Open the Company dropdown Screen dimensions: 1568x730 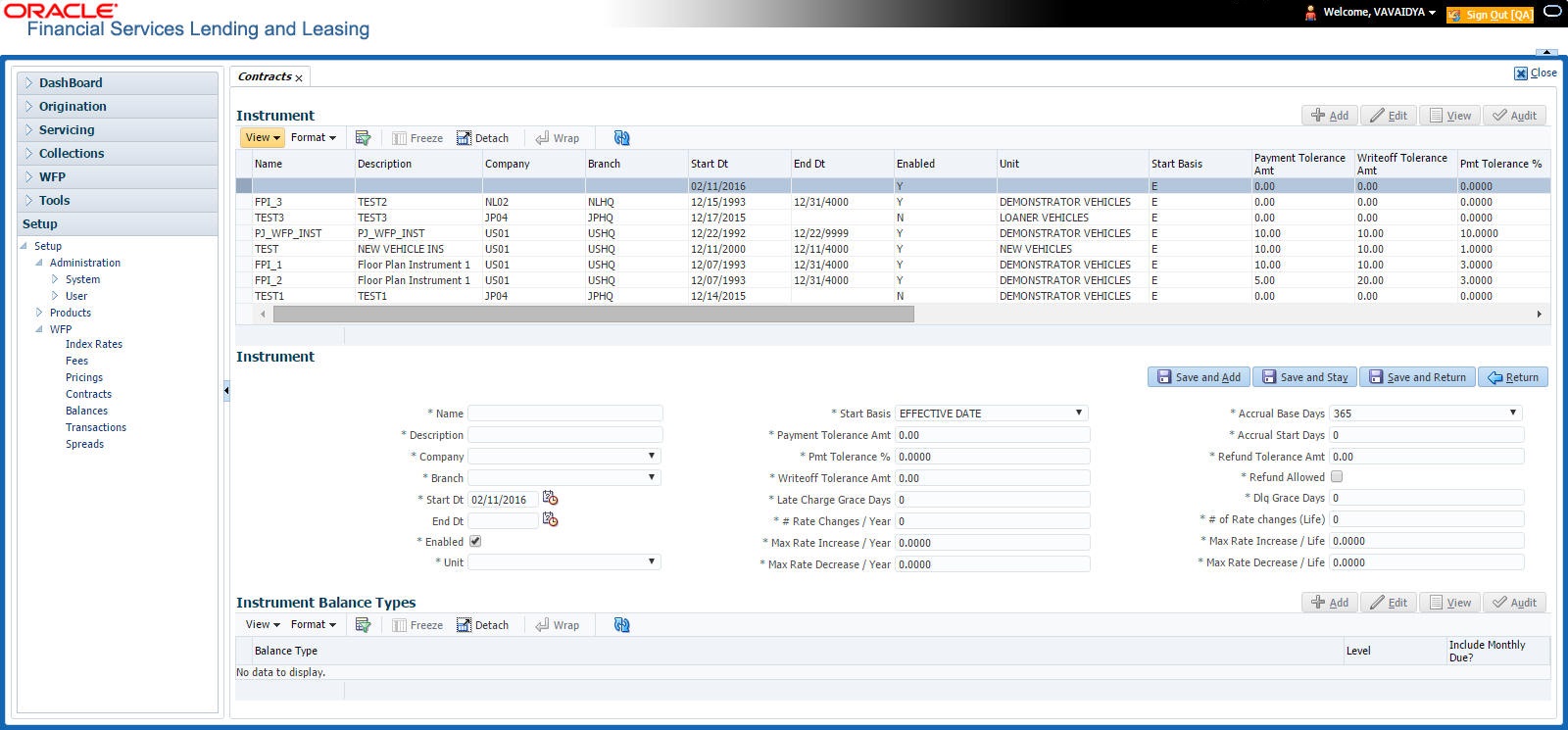(x=564, y=456)
